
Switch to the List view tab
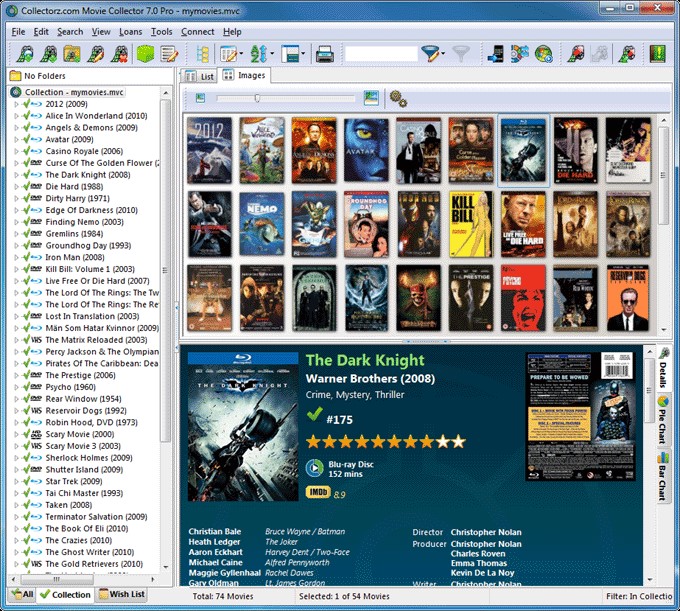[199, 76]
